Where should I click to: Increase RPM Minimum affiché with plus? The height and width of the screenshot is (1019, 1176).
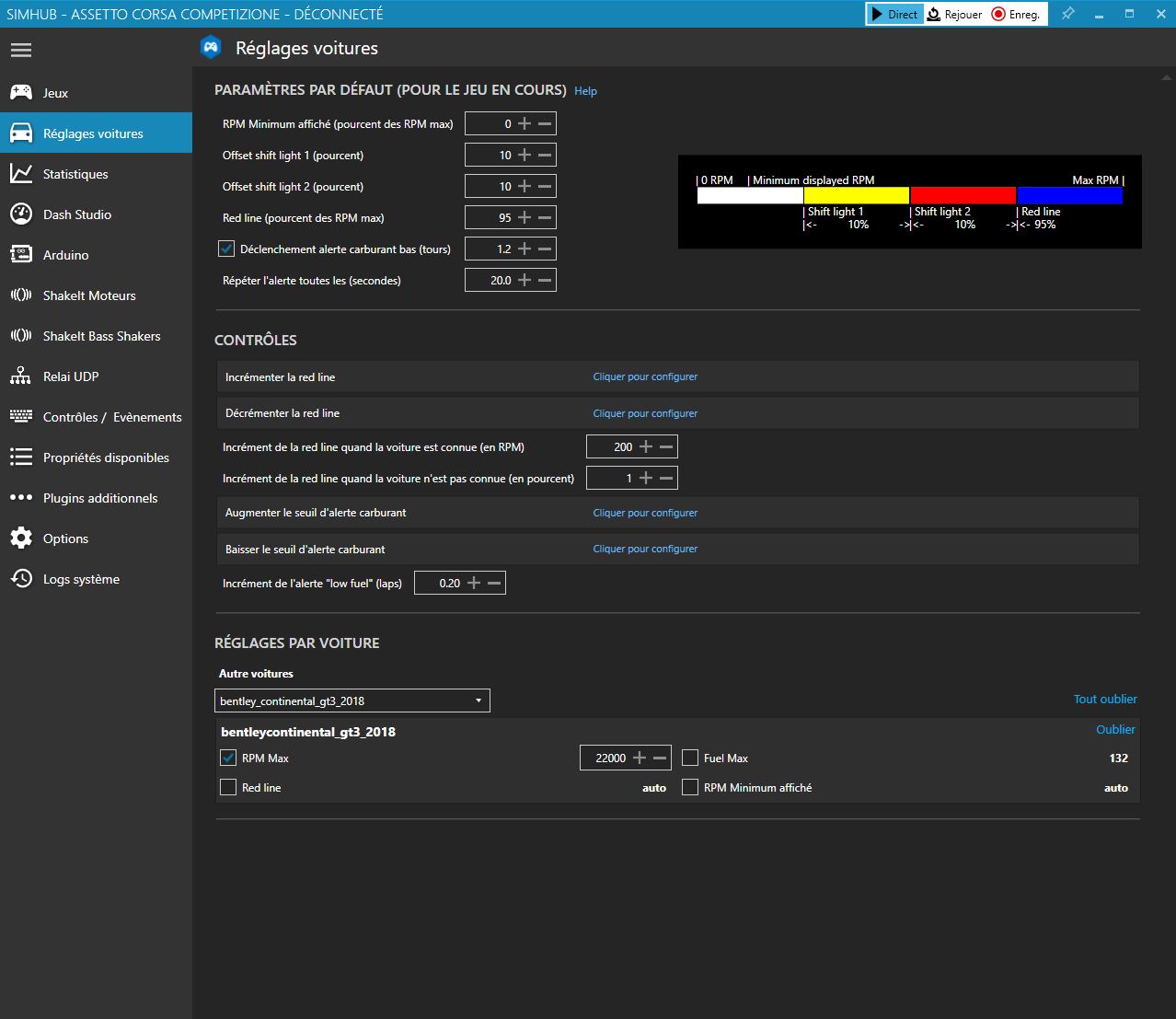[x=525, y=123]
